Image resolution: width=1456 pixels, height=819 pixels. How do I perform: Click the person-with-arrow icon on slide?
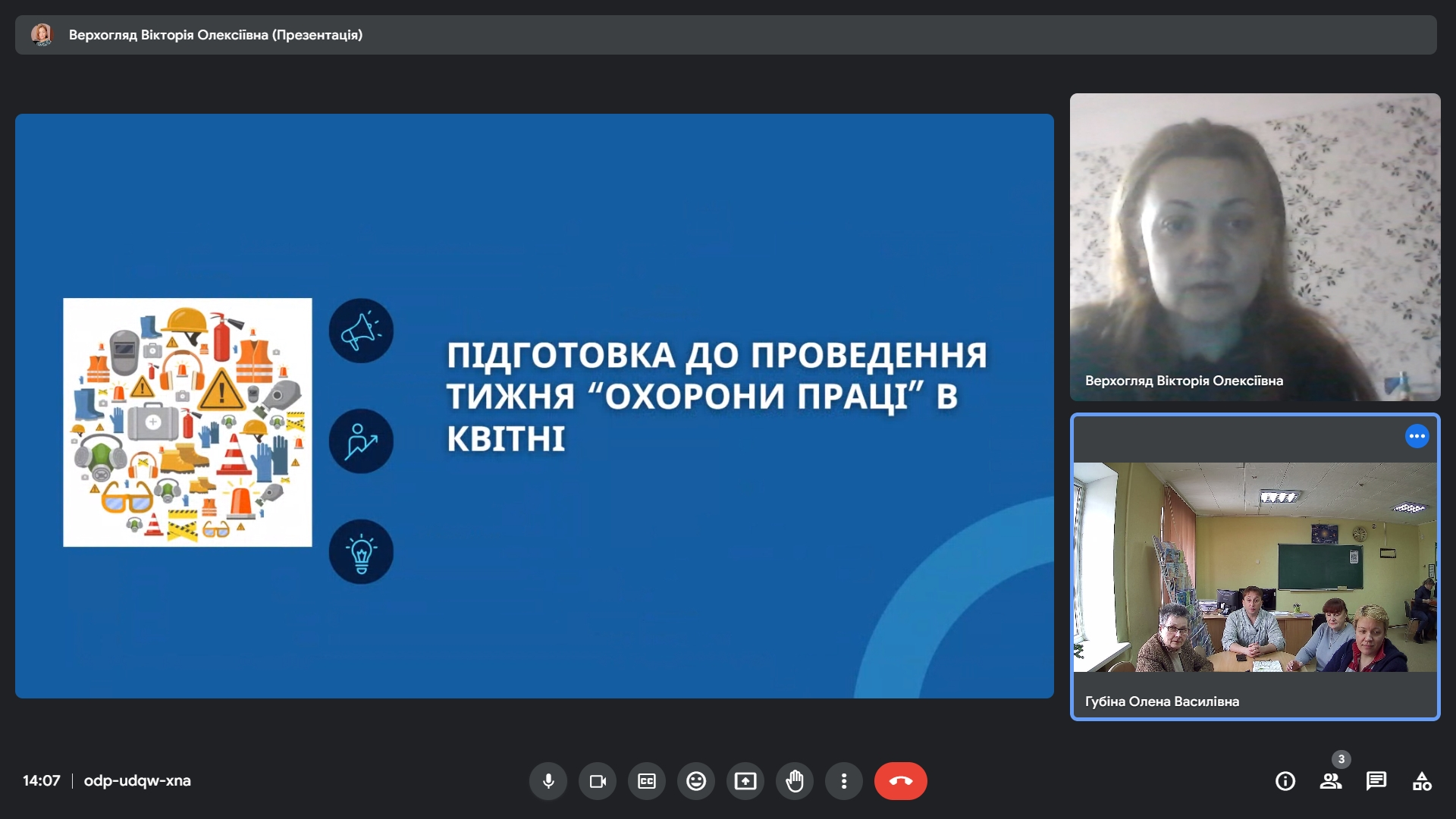361,441
